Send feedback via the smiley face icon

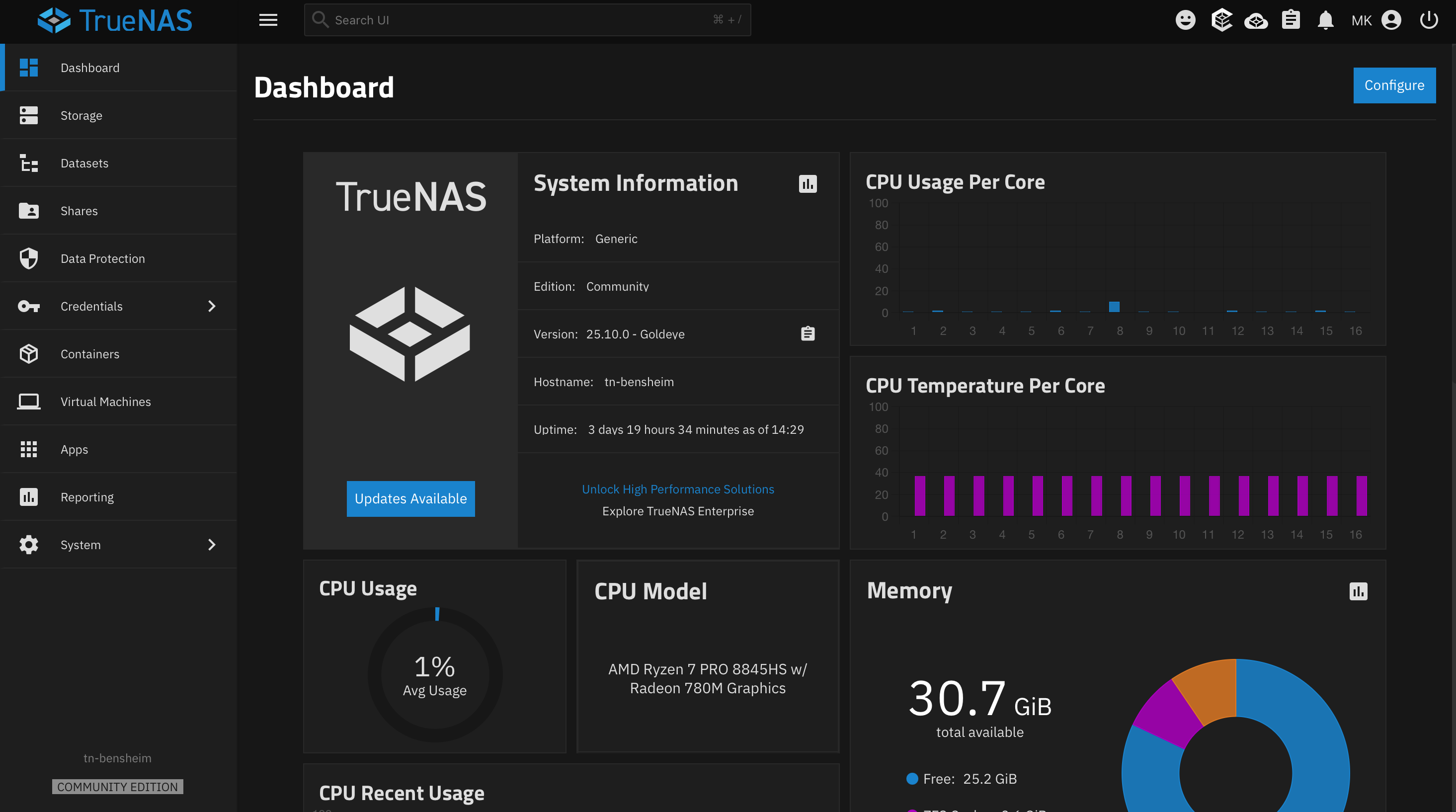(1186, 20)
